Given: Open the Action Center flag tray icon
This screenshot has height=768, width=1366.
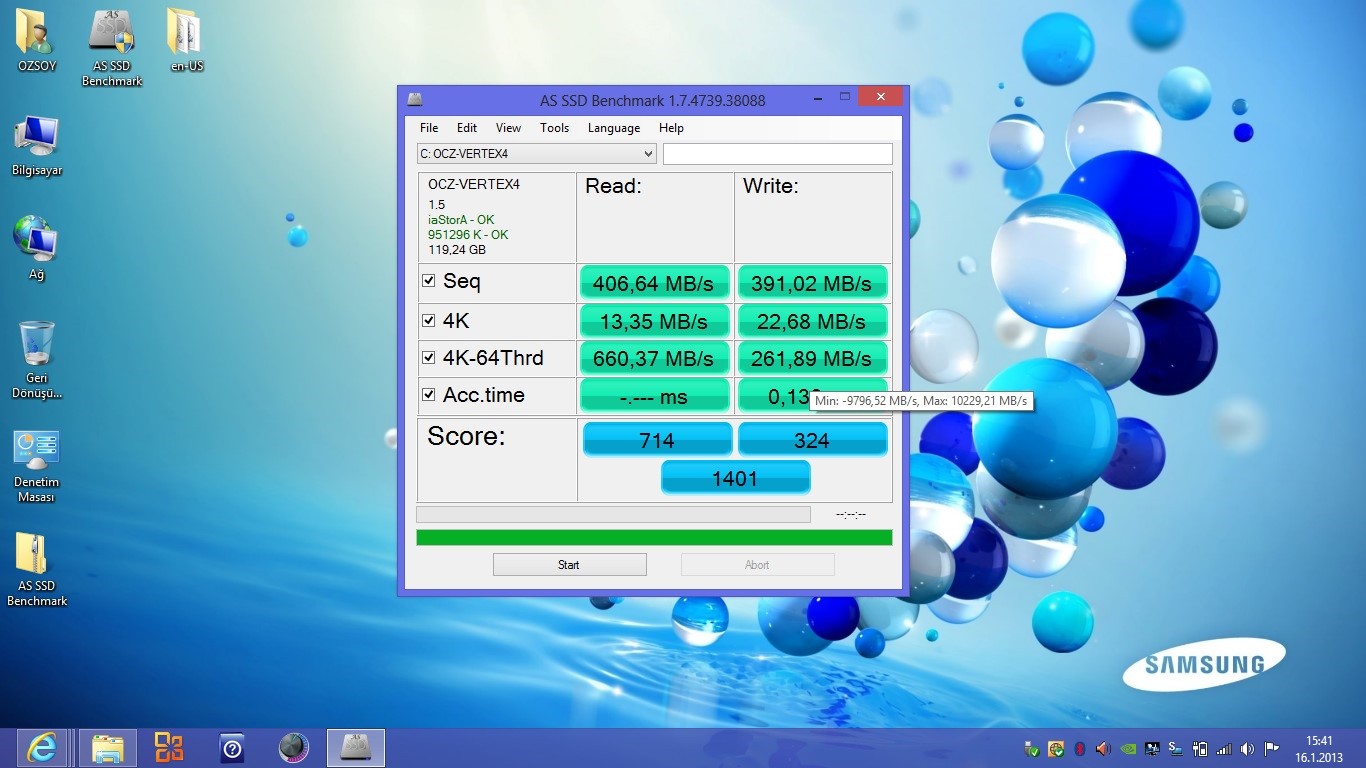Looking at the screenshot, I should pos(1272,748).
